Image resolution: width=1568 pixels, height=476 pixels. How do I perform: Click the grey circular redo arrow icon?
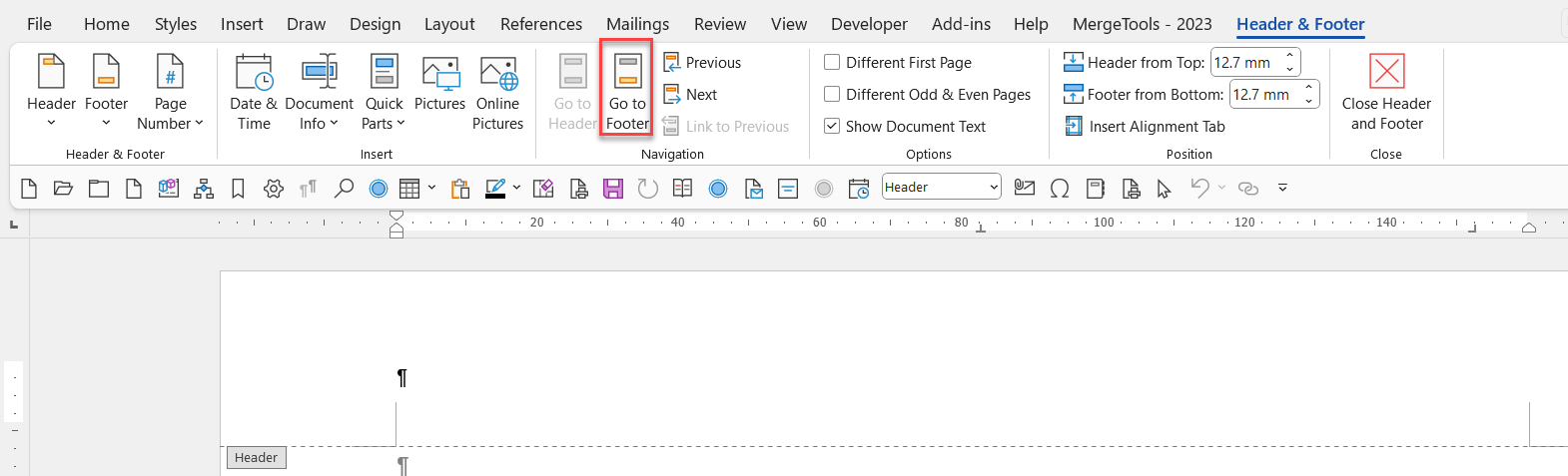648,188
